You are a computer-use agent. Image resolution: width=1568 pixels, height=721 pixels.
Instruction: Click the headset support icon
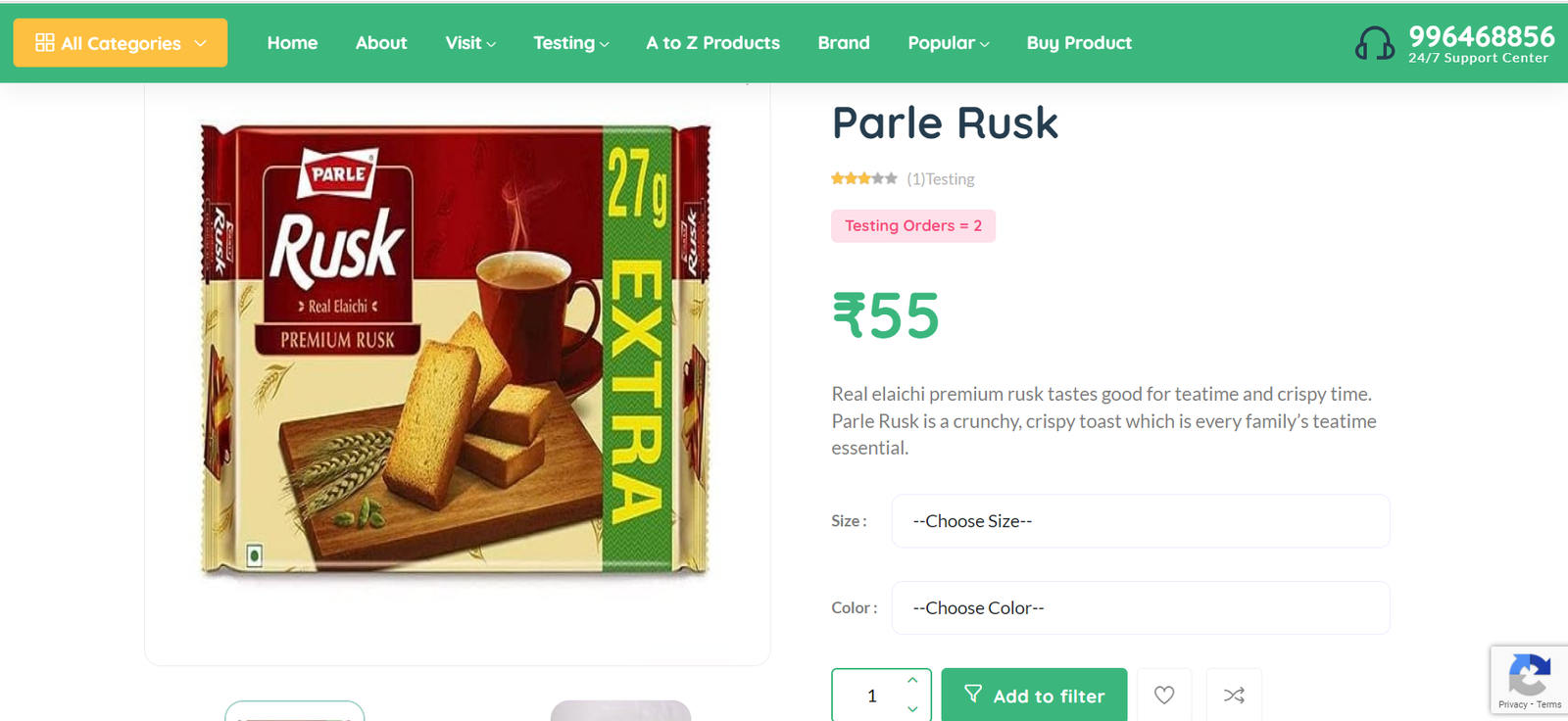click(x=1374, y=44)
